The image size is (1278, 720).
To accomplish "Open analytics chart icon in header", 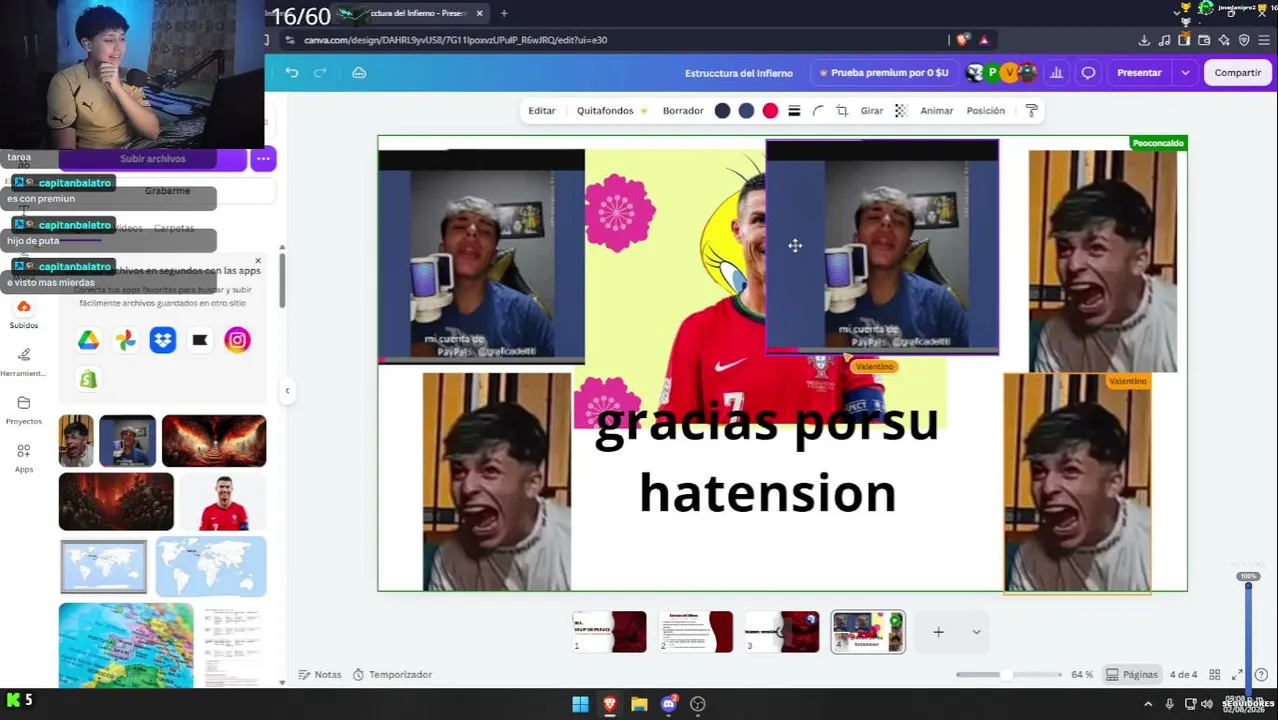I will [1056, 73].
